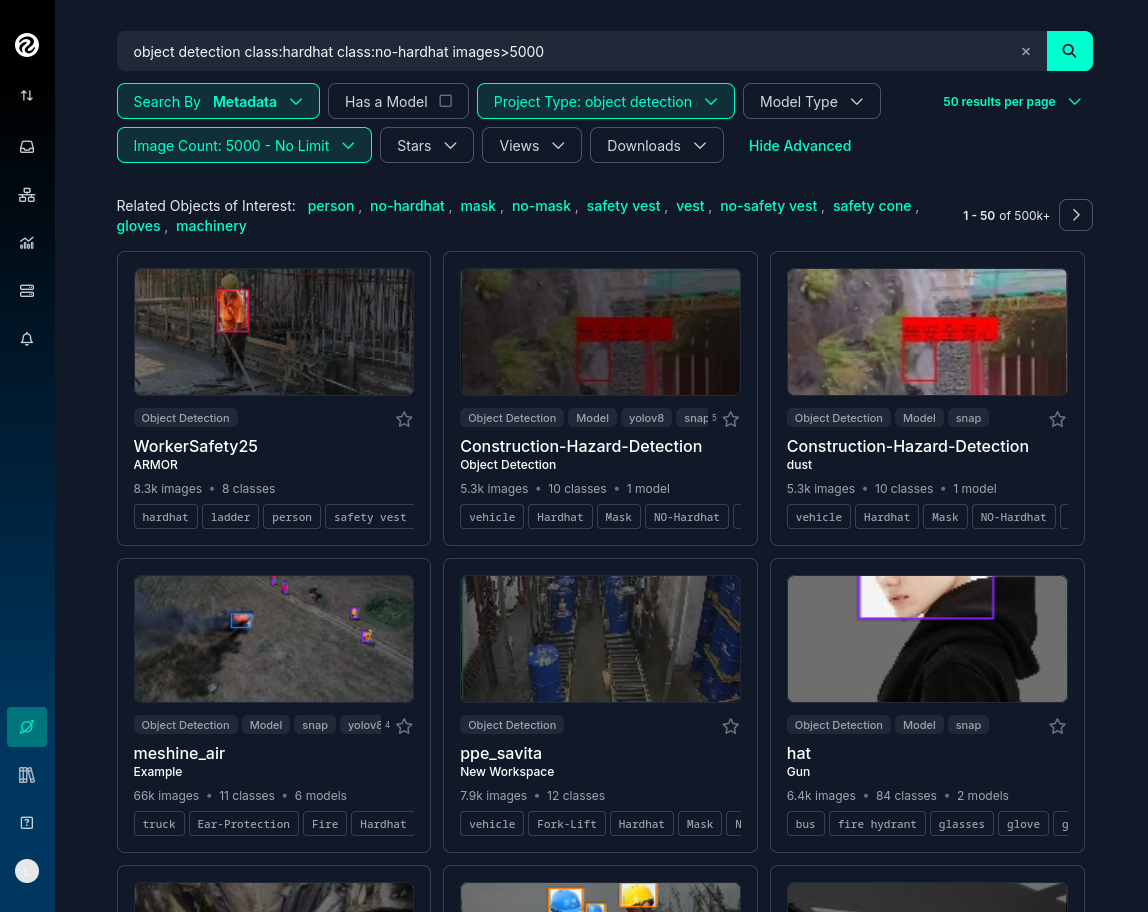Screen dimensions: 1148x912
Task: Select the related object 'gloves'
Action: click(x=138, y=226)
